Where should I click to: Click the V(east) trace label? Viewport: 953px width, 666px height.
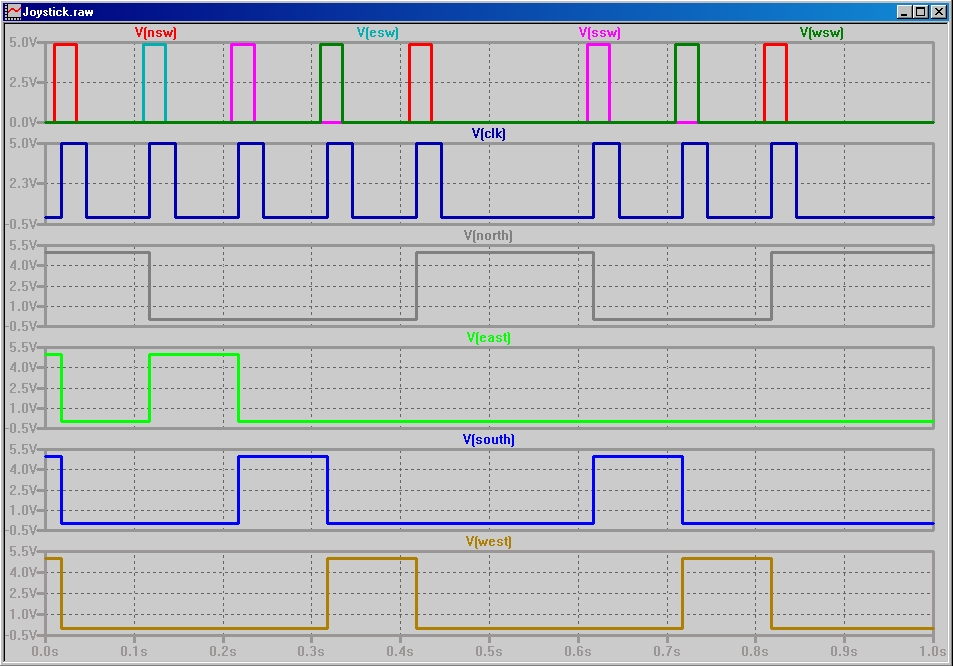[x=489, y=338]
